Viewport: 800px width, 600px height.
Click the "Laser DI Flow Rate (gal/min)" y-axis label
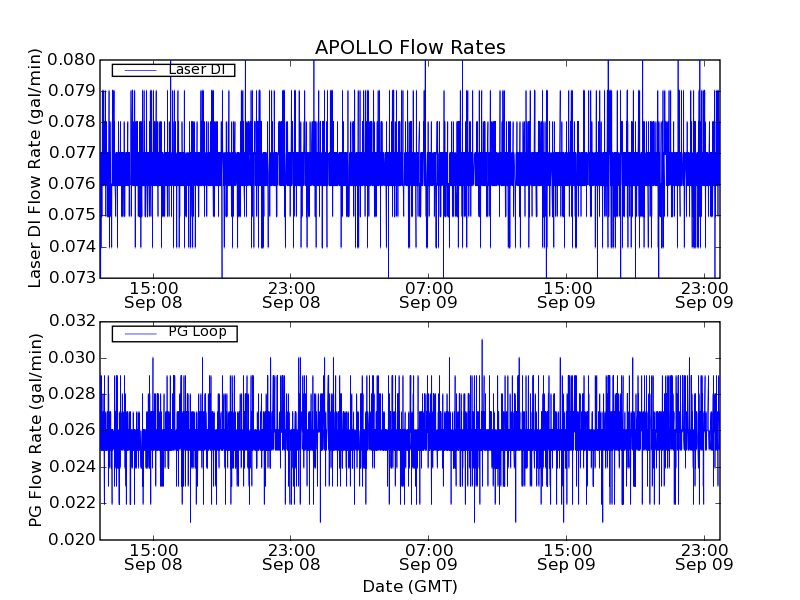click(x=36, y=168)
